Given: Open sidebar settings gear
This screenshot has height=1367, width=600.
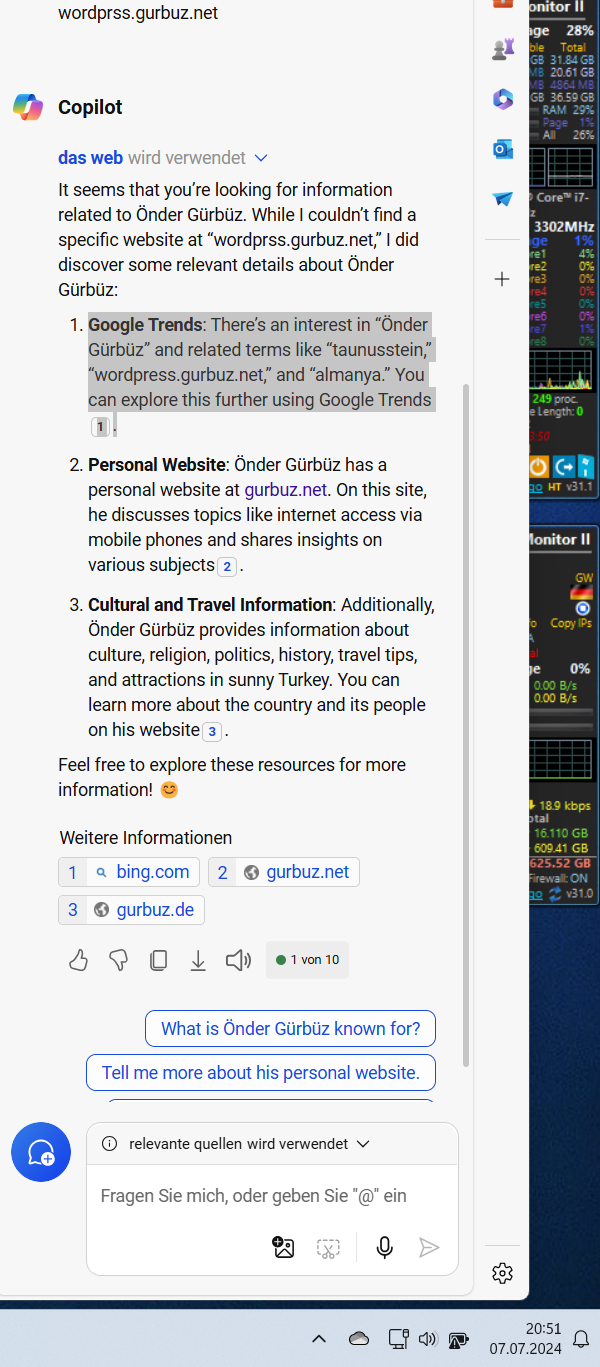Looking at the screenshot, I should tap(503, 1273).
